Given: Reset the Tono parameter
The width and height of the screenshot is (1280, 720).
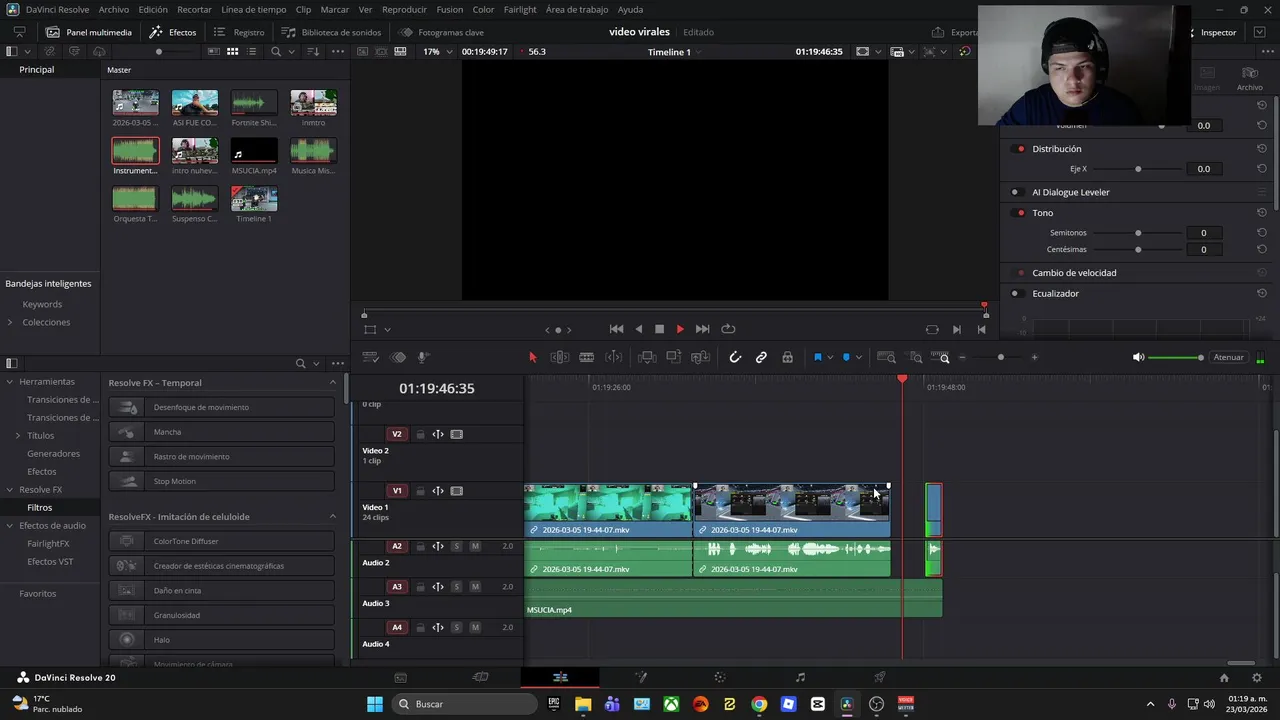Looking at the screenshot, I should [x=1262, y=213].
